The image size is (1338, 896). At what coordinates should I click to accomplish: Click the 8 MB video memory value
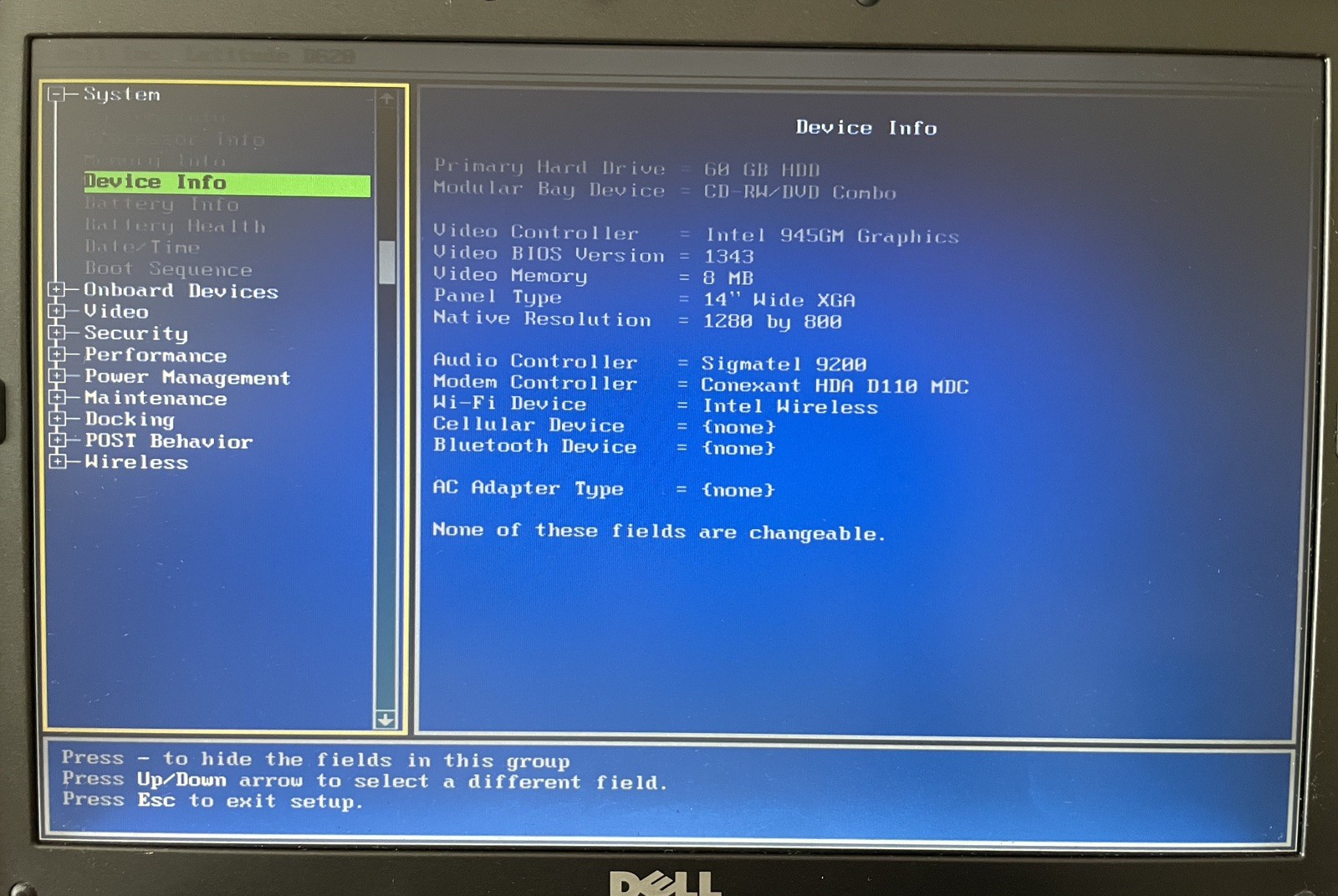pos(728,278)
